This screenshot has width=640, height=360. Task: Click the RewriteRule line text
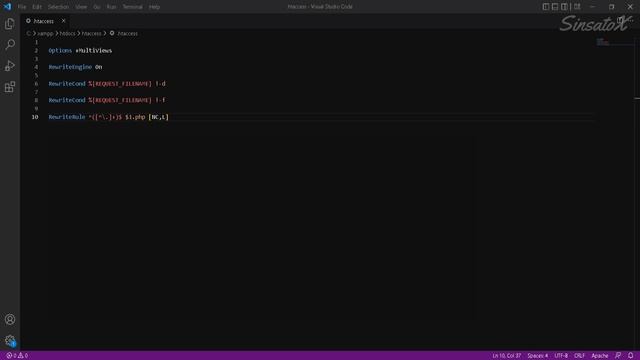pyautogui.click(x=108, y=117)
